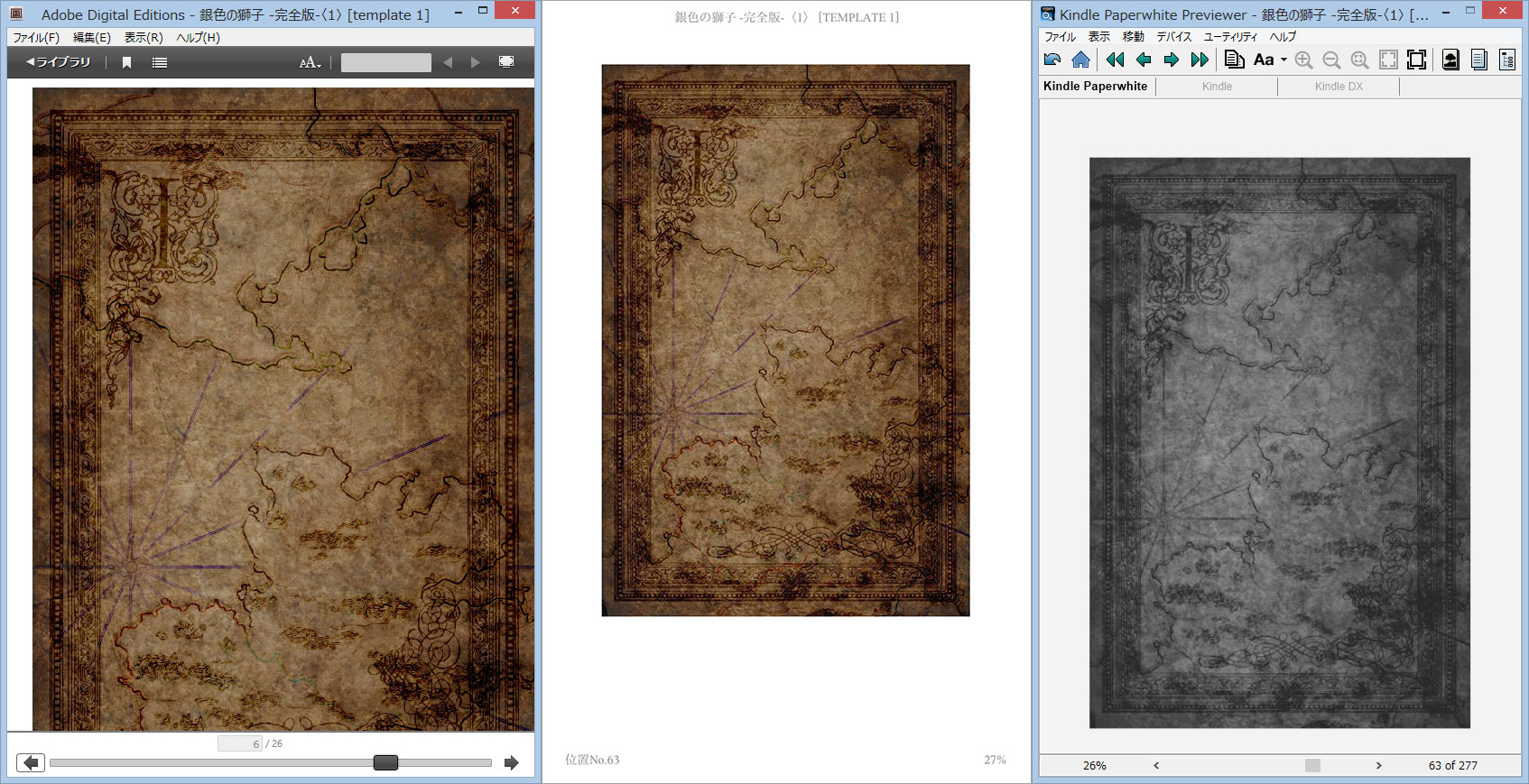
Task: Click the location scrollbar thumb in Kindle Previewer
Action: point(1312,765)
